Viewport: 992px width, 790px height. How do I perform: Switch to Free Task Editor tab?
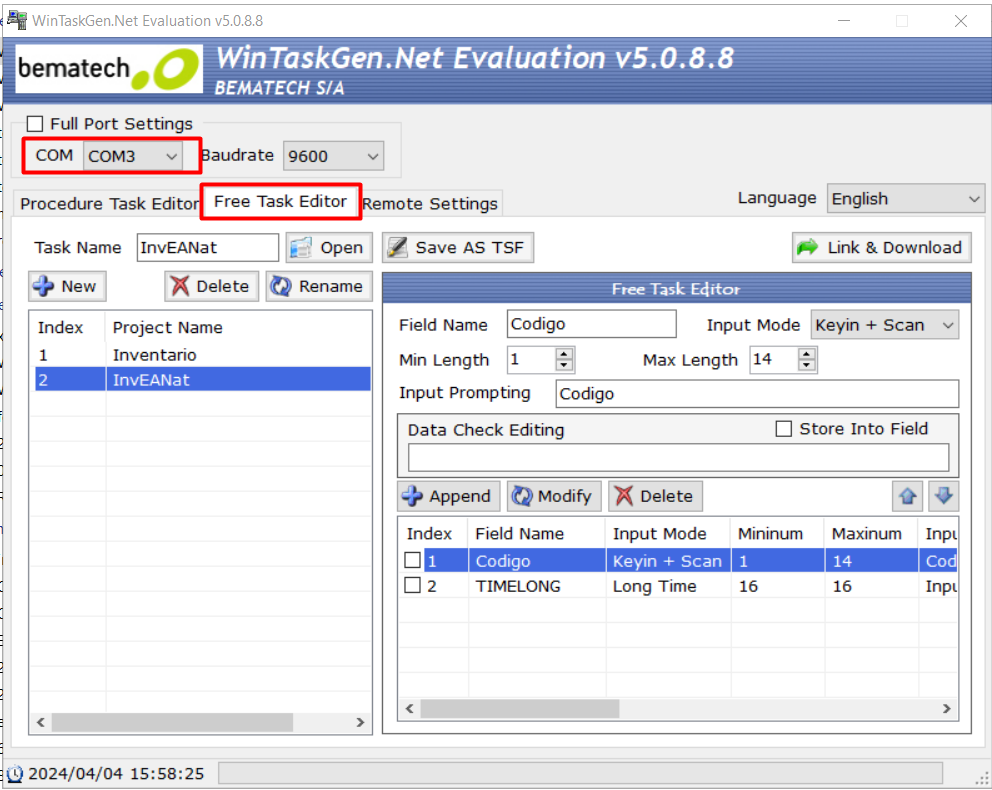click(x=280, y=202)
